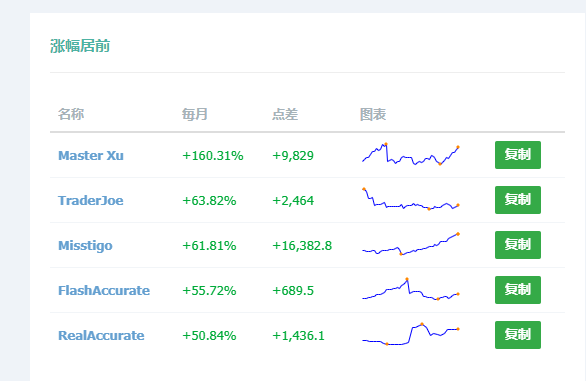The image size is (586, 381).
Task: Open Master Xu trader profile link
Action: [x=91, y=155]
